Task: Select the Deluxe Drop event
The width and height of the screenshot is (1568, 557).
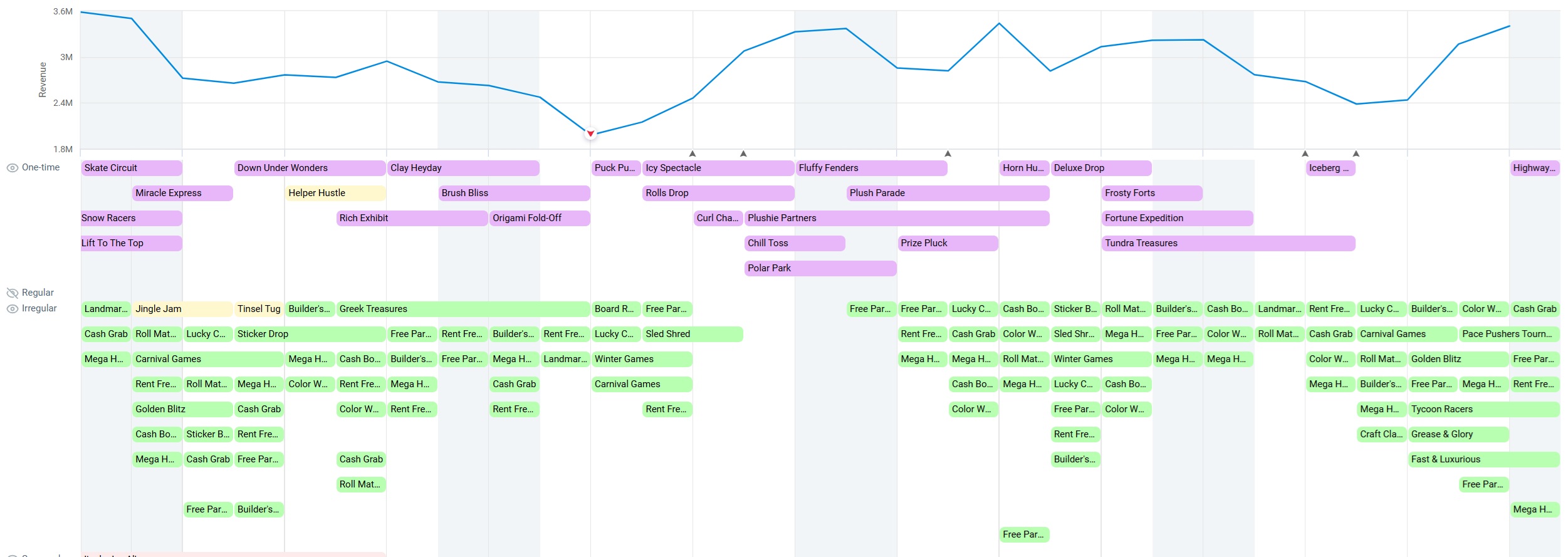Action: coord(1101,168)
